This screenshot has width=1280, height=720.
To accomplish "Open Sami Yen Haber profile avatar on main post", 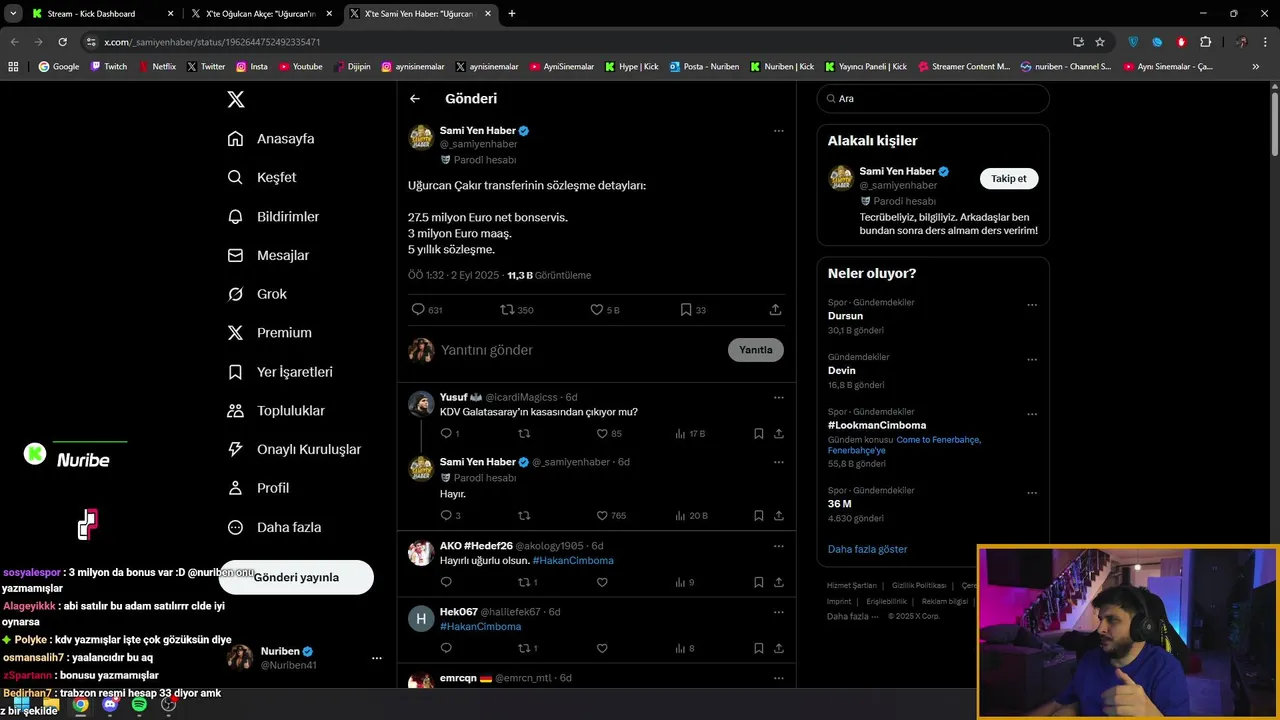I will pos(421,138).
